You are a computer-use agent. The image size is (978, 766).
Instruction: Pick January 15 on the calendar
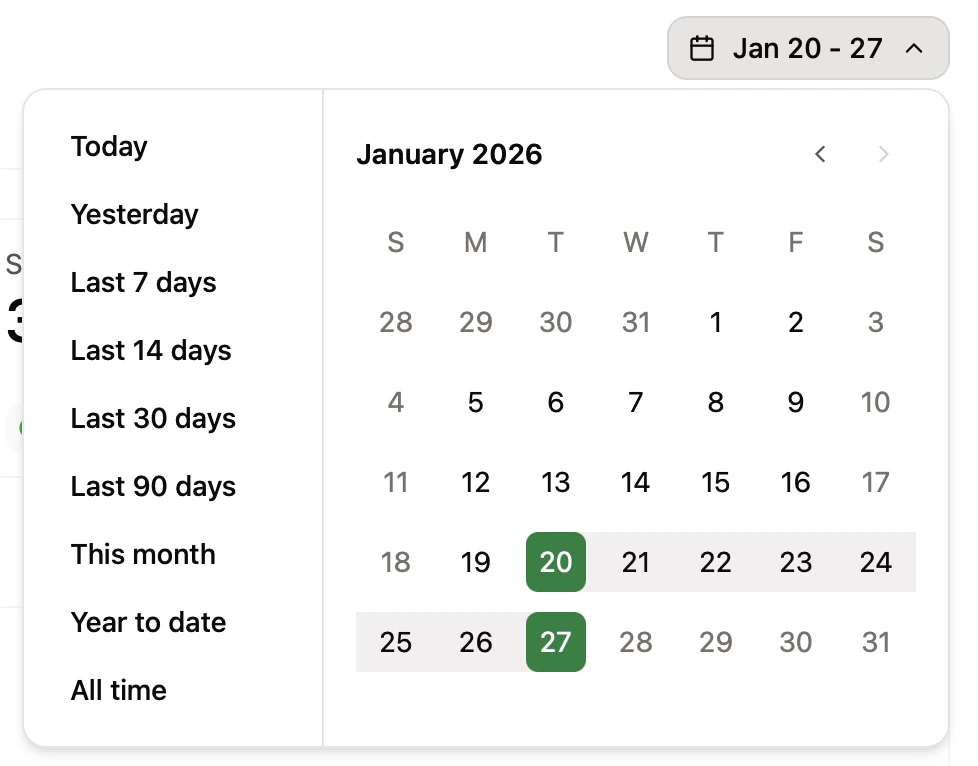coord(716,482)
